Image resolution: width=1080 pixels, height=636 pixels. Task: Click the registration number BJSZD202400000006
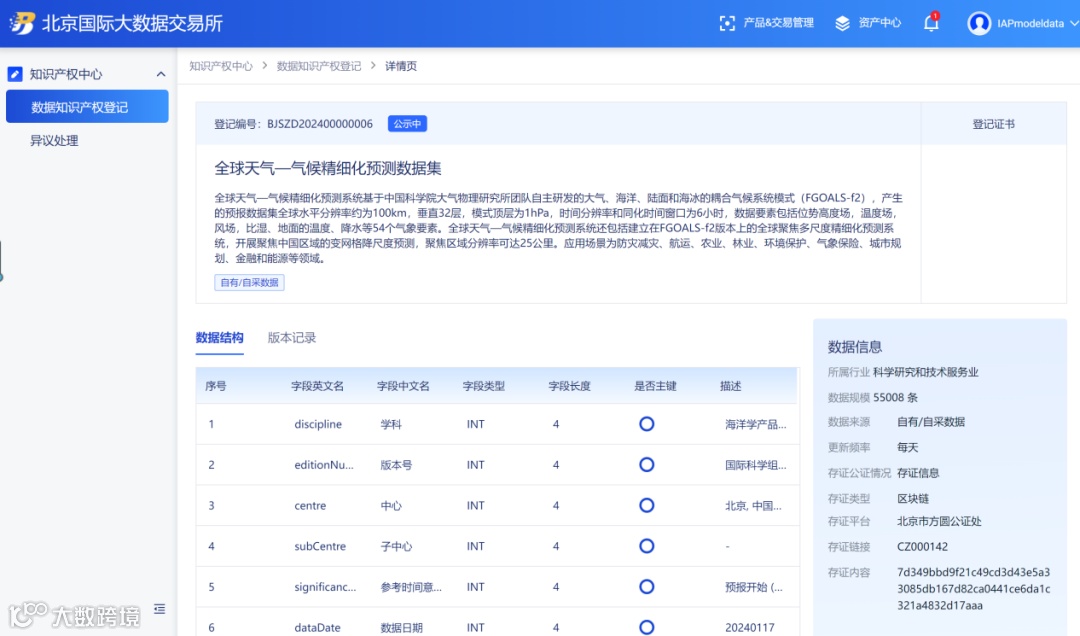pos(320,124)
